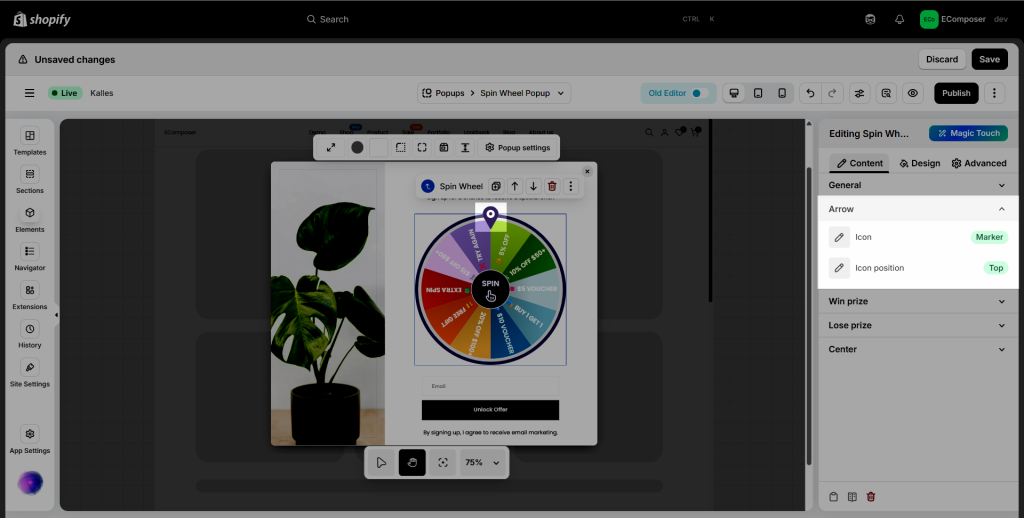The height and width of the screenshot is (518, 1024).
Task: Click the undo arrow in top bar
Action: 810,93
